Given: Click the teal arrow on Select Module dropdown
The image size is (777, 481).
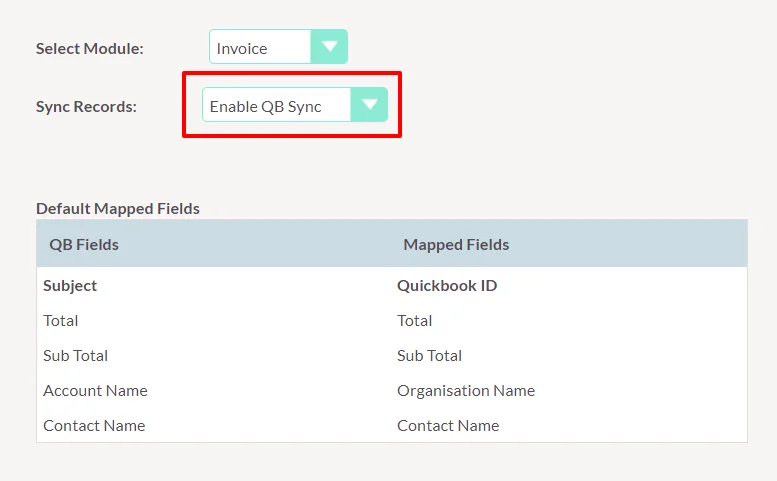Looking at the screenshot, I should [x=329, y=47].
